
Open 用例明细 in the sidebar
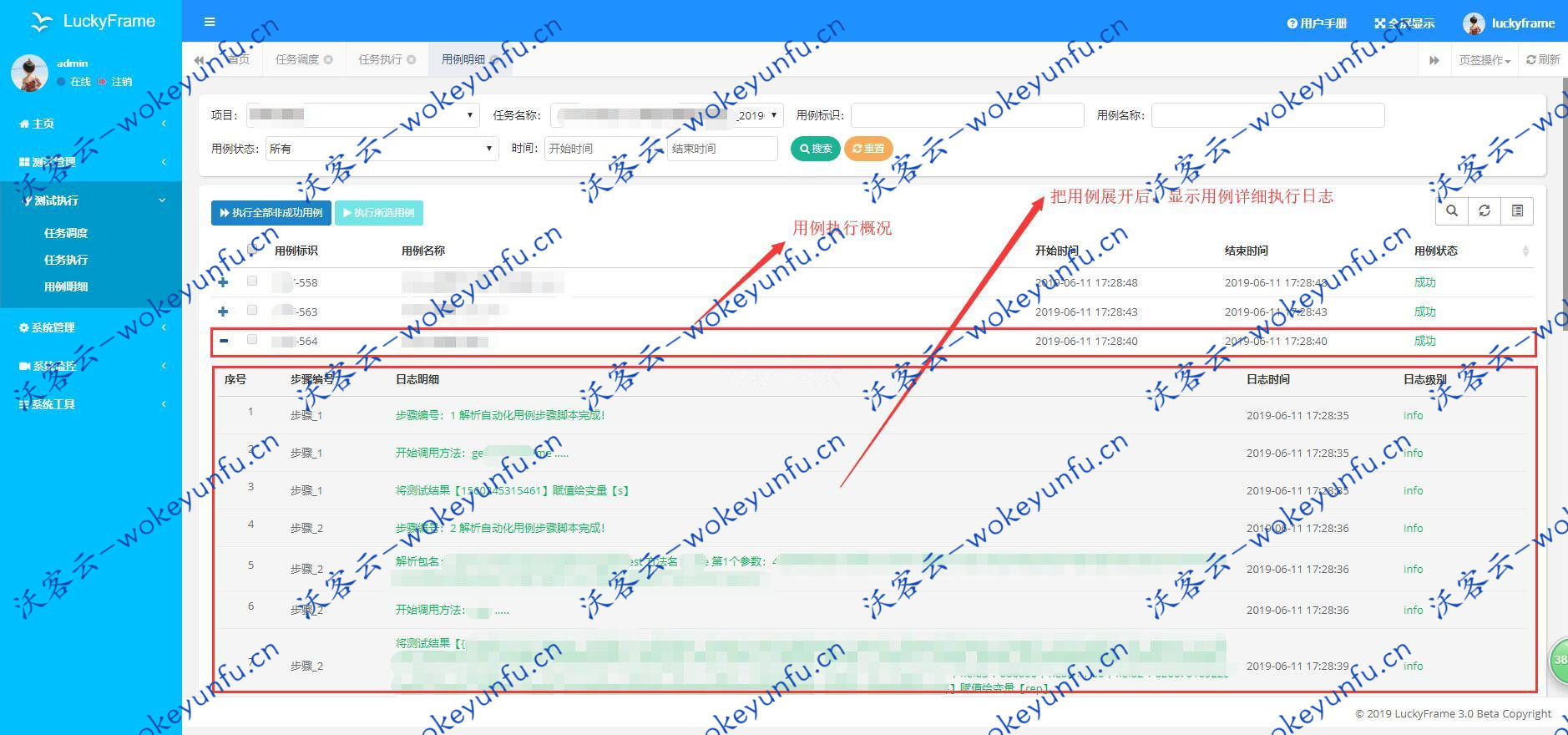point(66,286)
